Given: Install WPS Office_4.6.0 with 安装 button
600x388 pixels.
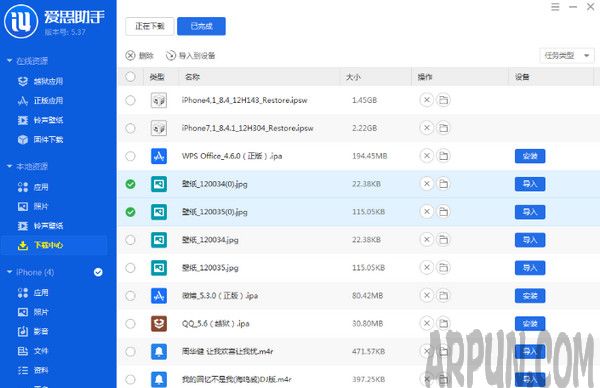Looking at the screenshot, I should coord(530,156).
